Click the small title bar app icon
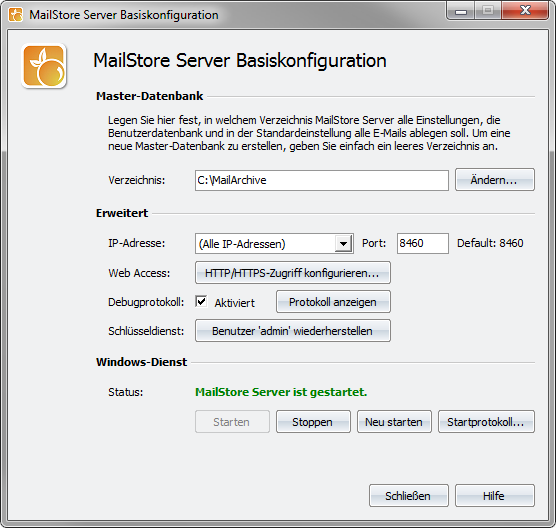This screenshot has height=528, width=556. click(x=16, y=15)
